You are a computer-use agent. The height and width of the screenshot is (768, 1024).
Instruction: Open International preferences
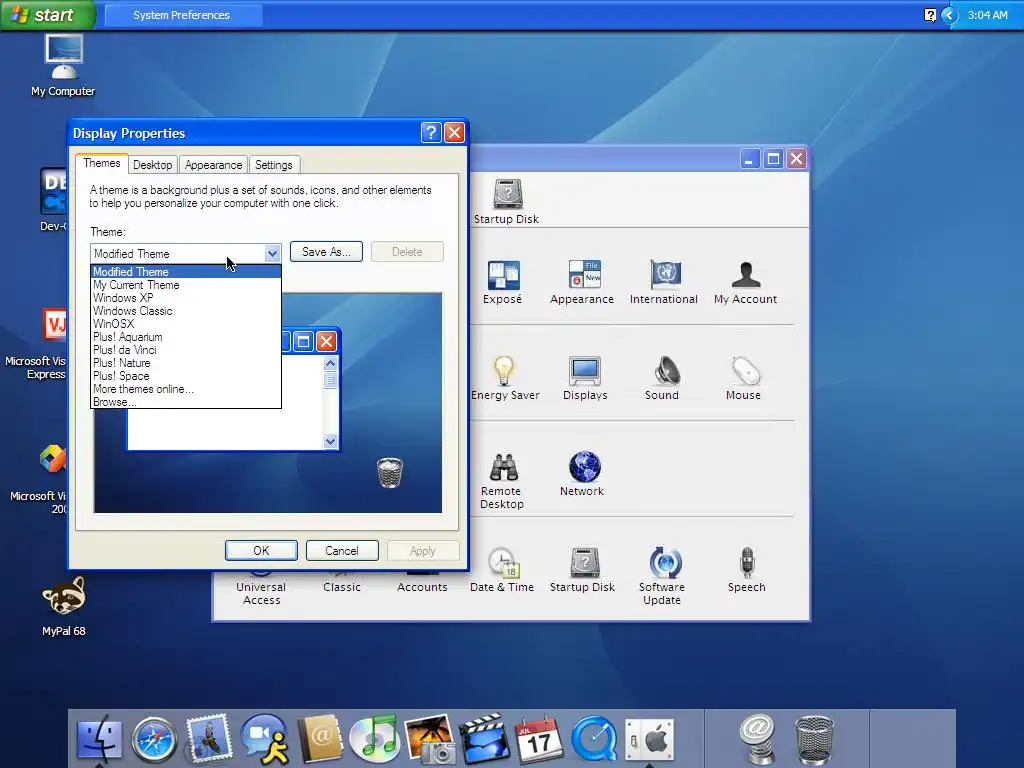tap(664, 282)
